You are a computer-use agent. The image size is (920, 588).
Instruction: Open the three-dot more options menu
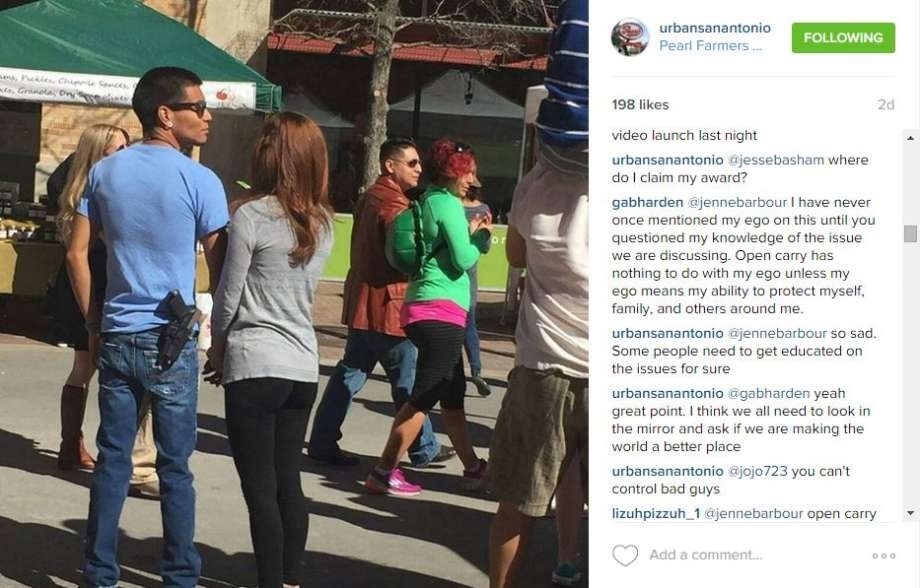point(884,556)
